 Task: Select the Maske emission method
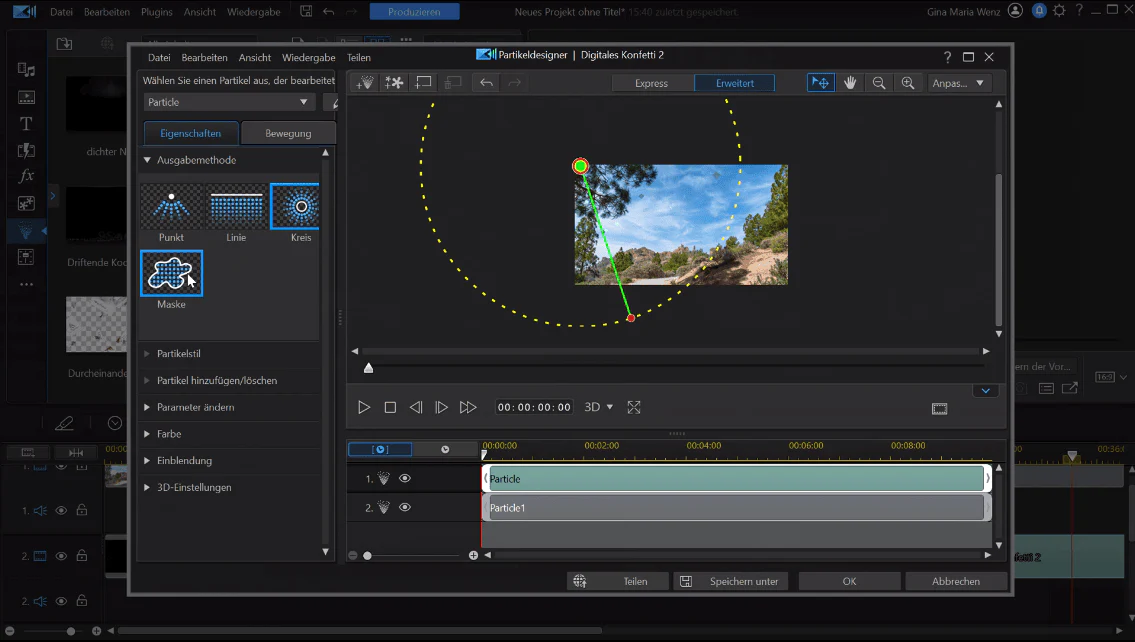[x=172, y=273]
